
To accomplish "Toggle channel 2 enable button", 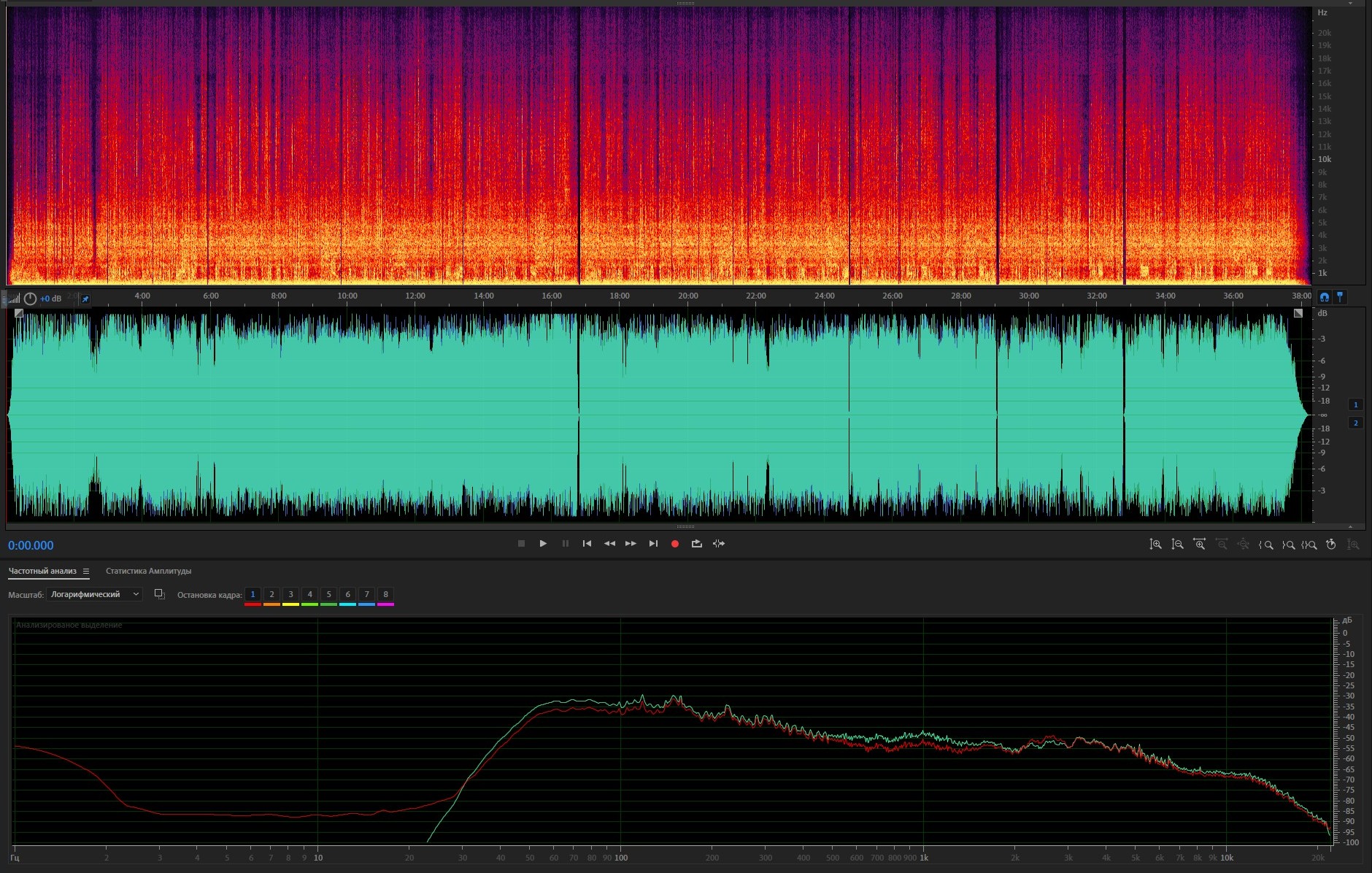I will tap(1356, 423).
